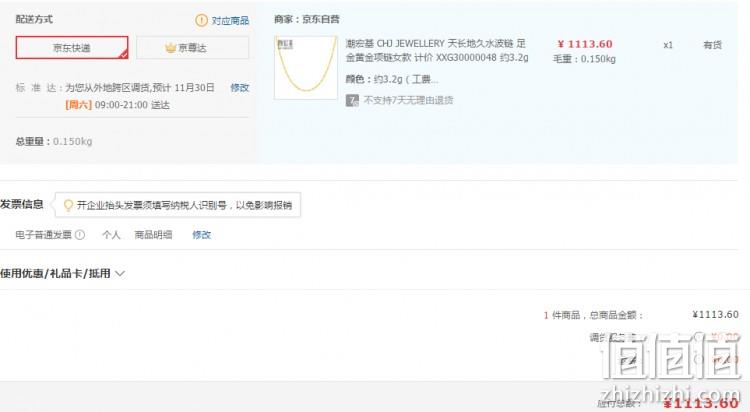The height and width of the screenshot is (412, 750).
Task: Click the [周六] 09:00-21:00 送达 text
Action: (117, 105)
